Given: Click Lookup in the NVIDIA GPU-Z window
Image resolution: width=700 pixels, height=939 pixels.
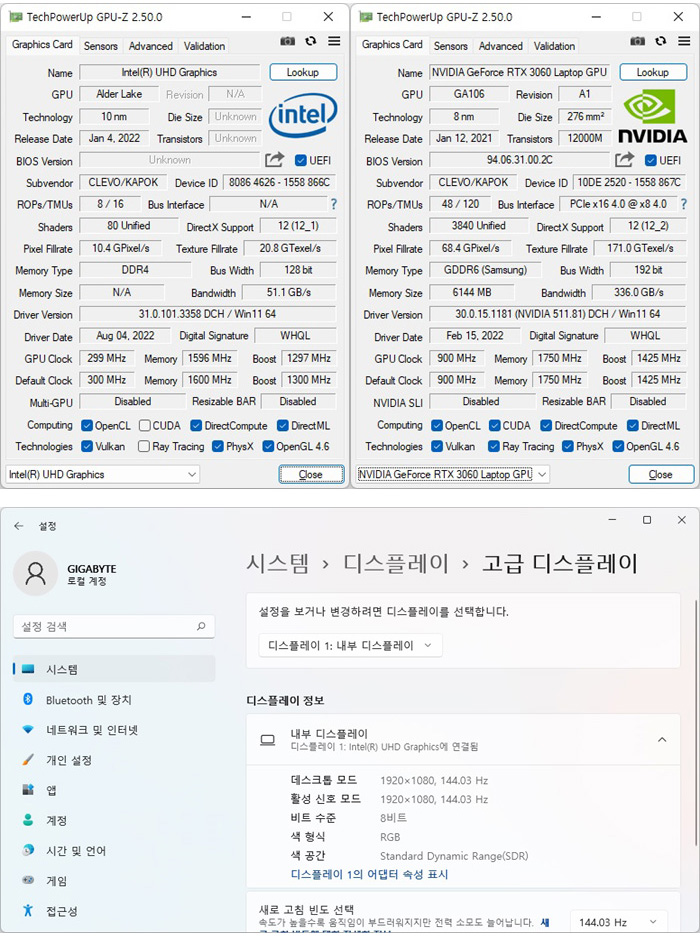Looking at the screenshot, I should point(653,72).
